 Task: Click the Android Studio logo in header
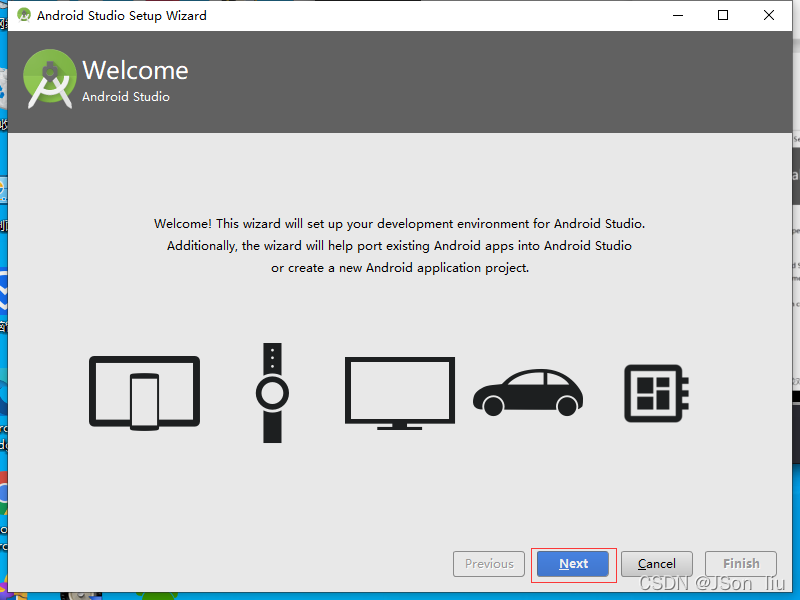point(49,79)
